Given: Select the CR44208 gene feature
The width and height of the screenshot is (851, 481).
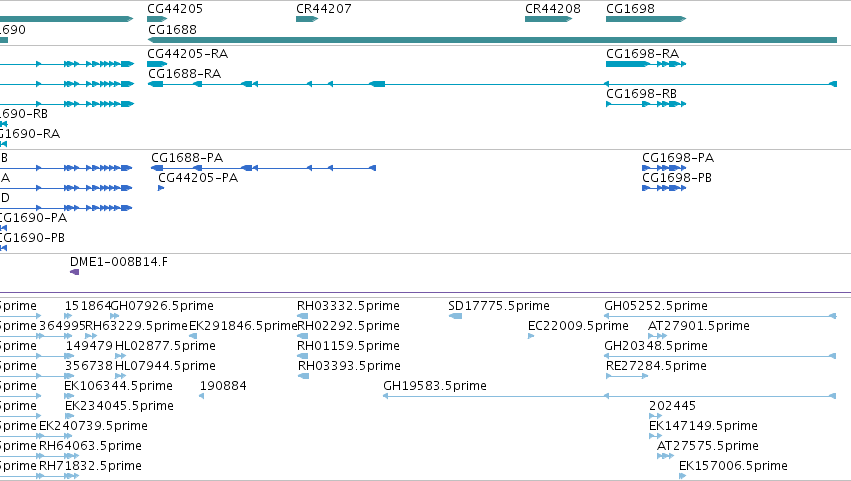Looking at the screenshot, I should [548, 19].
